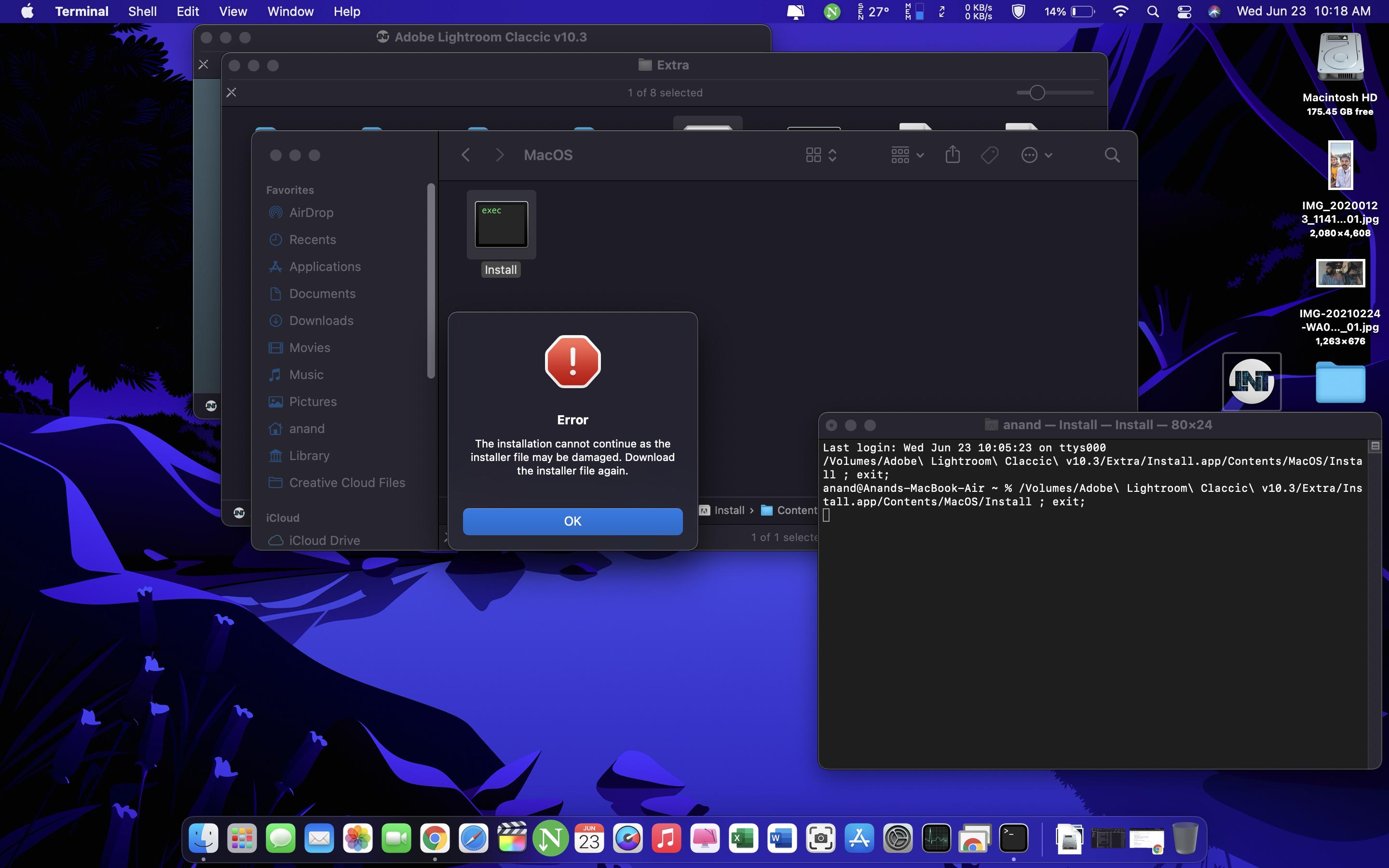This screenshot has width=1389, height=868.
Task: Click the Finder search magnifier icon
Action: tap(1112, 155)
